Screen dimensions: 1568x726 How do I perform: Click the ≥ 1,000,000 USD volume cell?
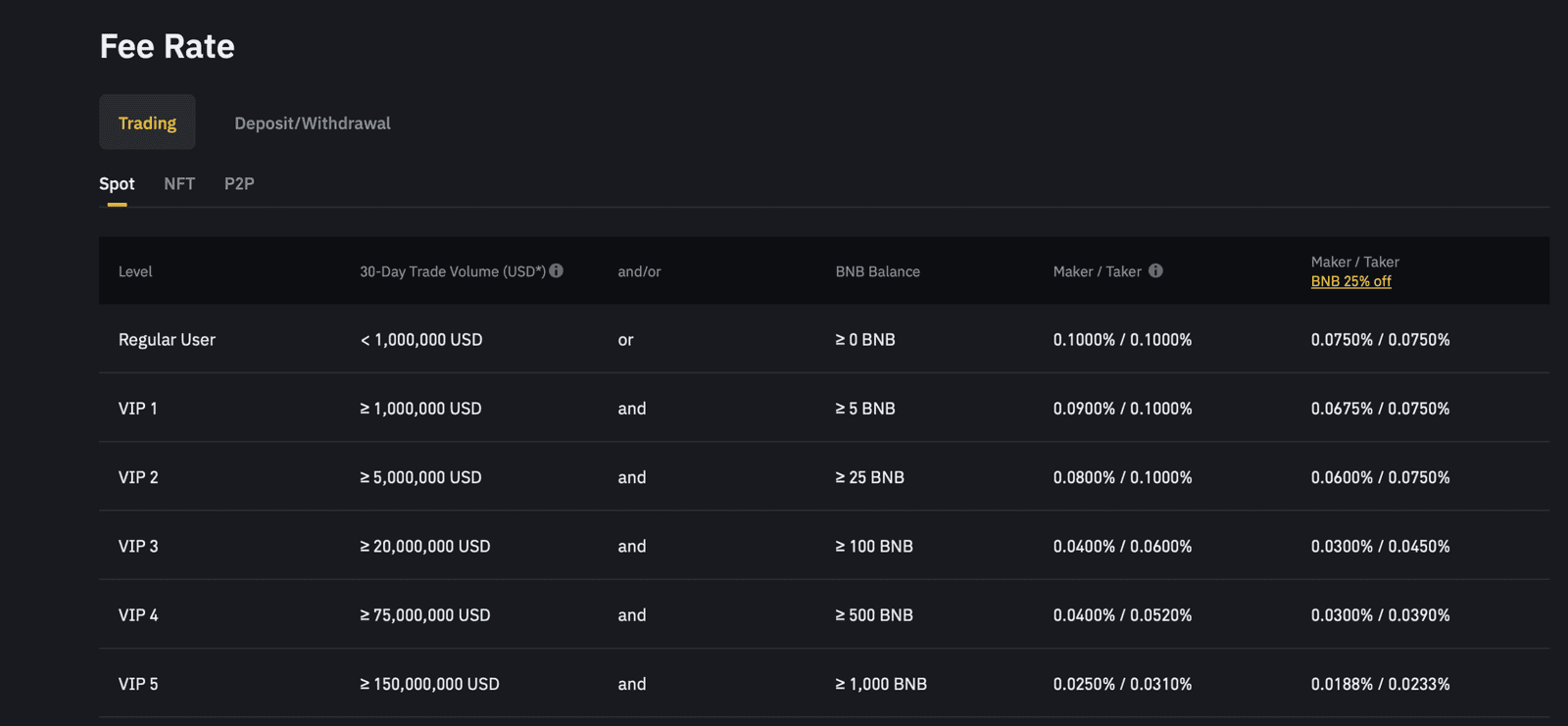click(420, 409)
